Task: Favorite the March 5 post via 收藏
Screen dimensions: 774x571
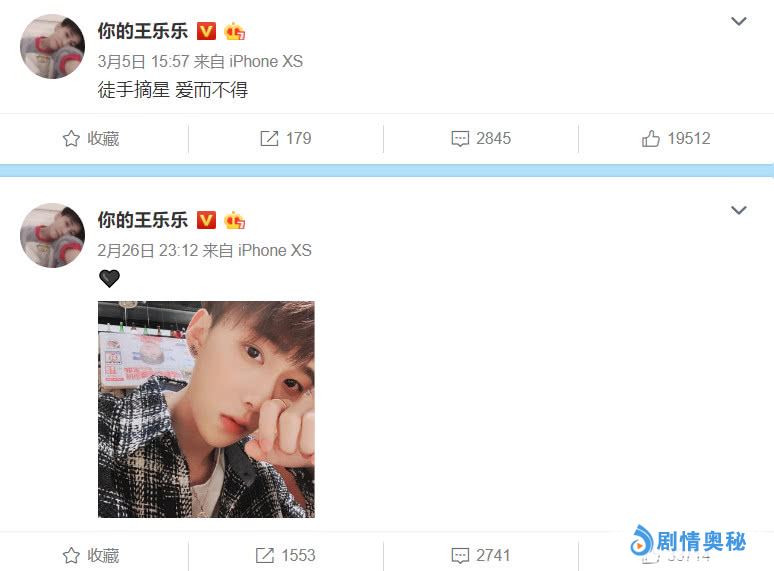Action: click(91, 139)
